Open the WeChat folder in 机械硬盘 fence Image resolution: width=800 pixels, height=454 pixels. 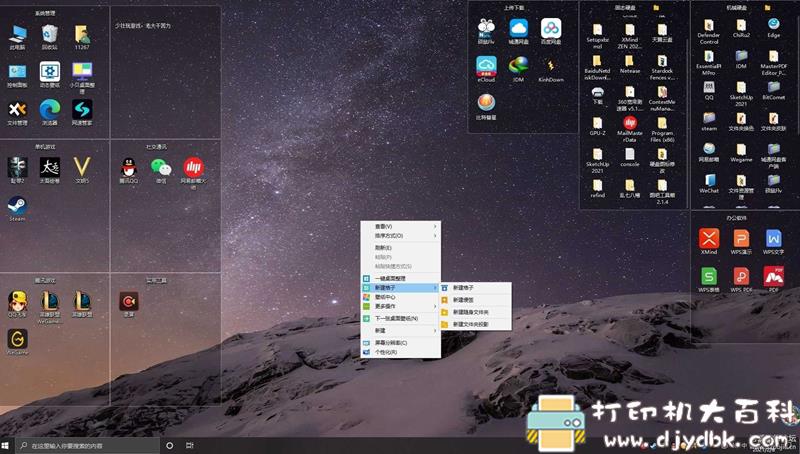709,184
